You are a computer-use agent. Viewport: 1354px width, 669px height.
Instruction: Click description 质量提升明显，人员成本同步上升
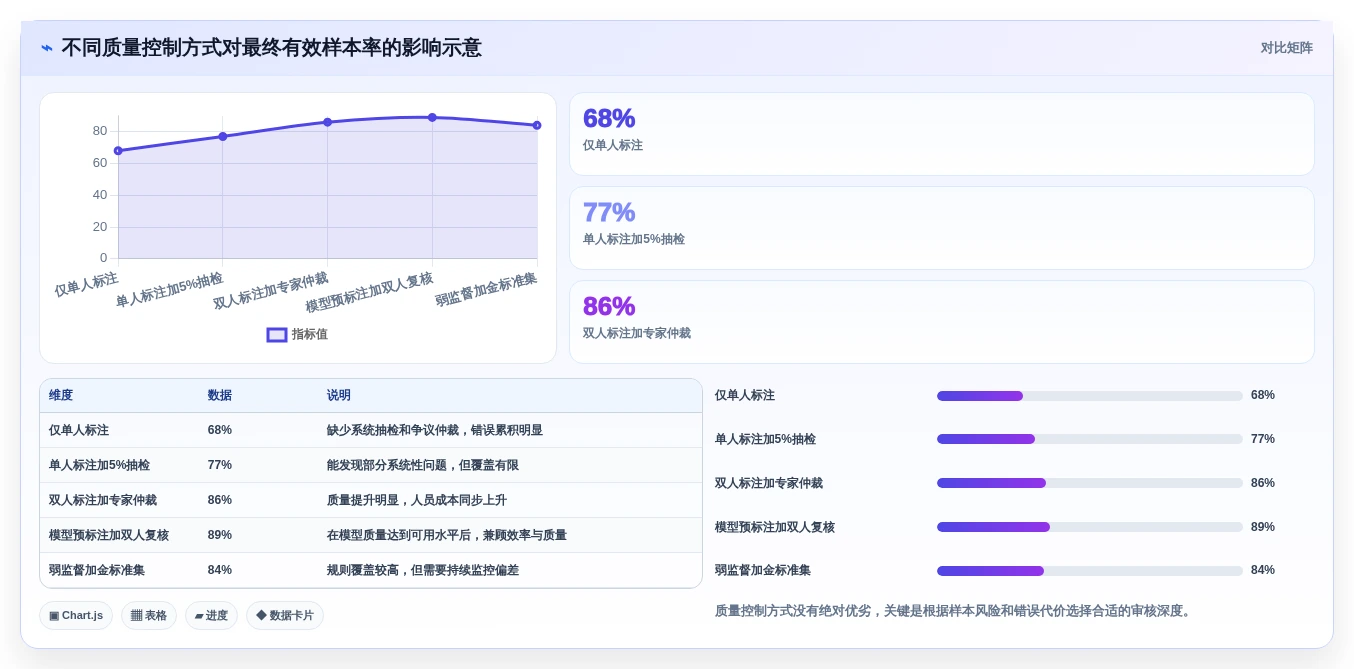(417, 500)
